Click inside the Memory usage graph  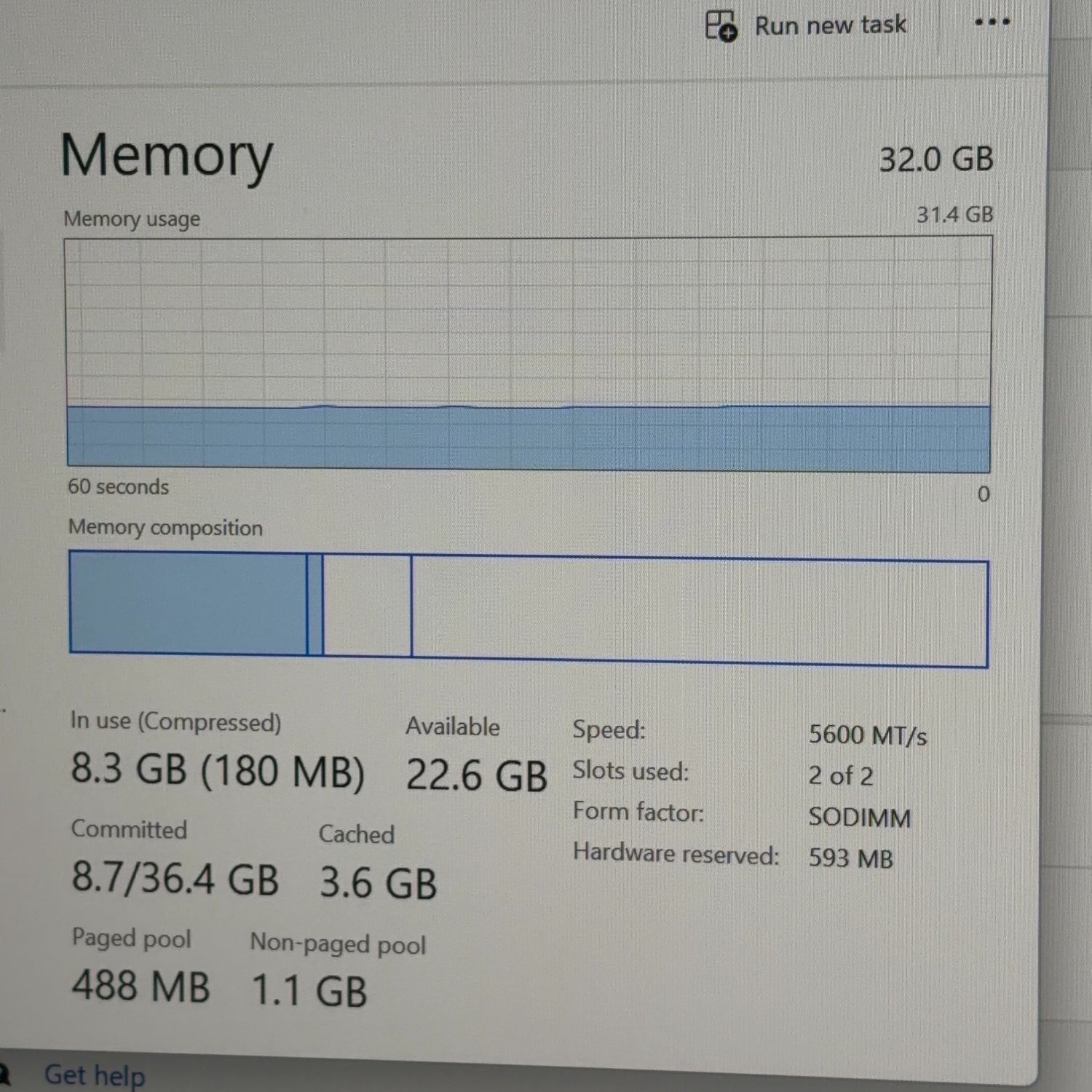tap(529, 353)
